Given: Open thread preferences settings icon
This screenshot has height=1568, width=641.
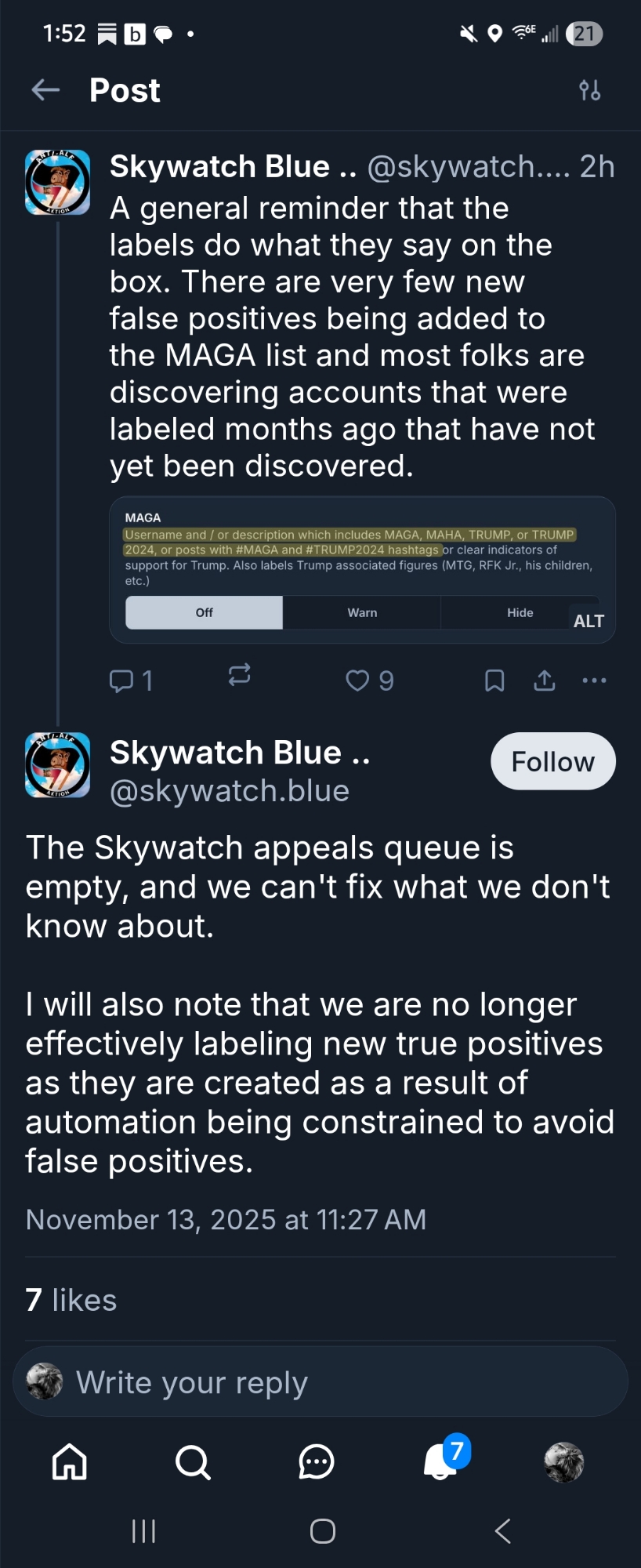Looking at the screenshot, I should pos(589,90).
